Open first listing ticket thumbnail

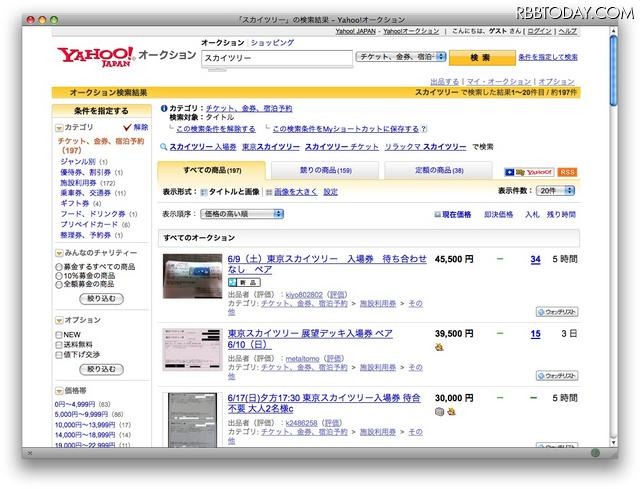[x=192, y=276]
